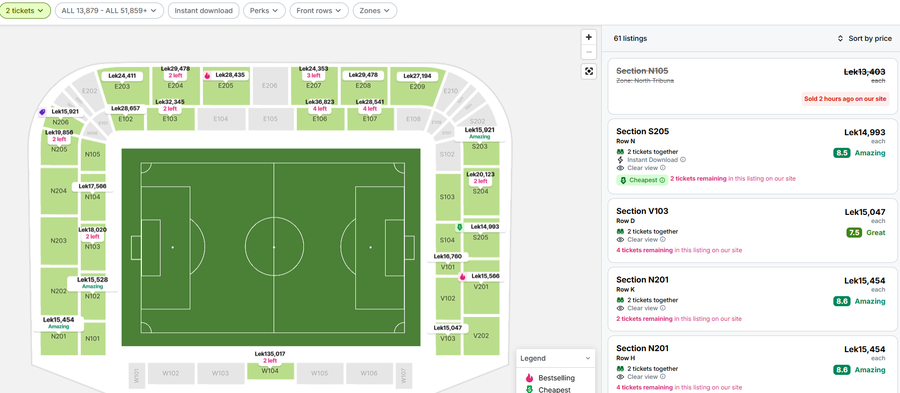This screenshot has height=393, width=900.
Task: Open the price range filter dropdown
Action: click(x=109, y=10)
